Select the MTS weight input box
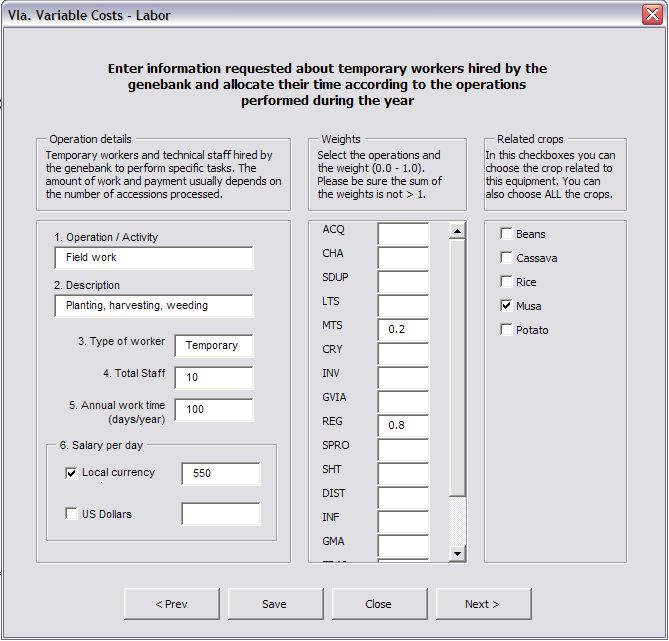This screenshot has height=641, width=669. click(x=403, y=329)
